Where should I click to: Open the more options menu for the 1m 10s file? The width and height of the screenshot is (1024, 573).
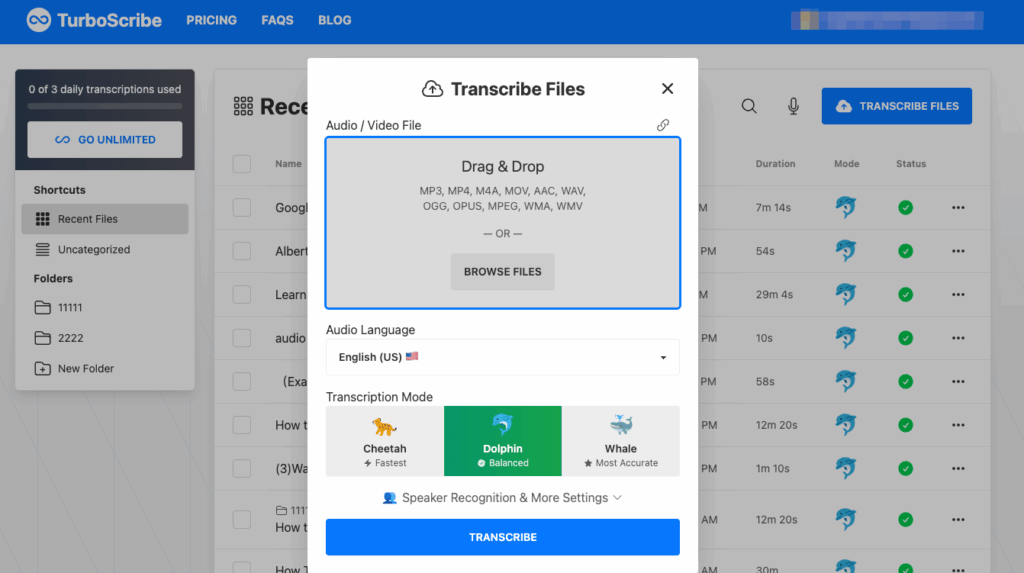[958, 468]
